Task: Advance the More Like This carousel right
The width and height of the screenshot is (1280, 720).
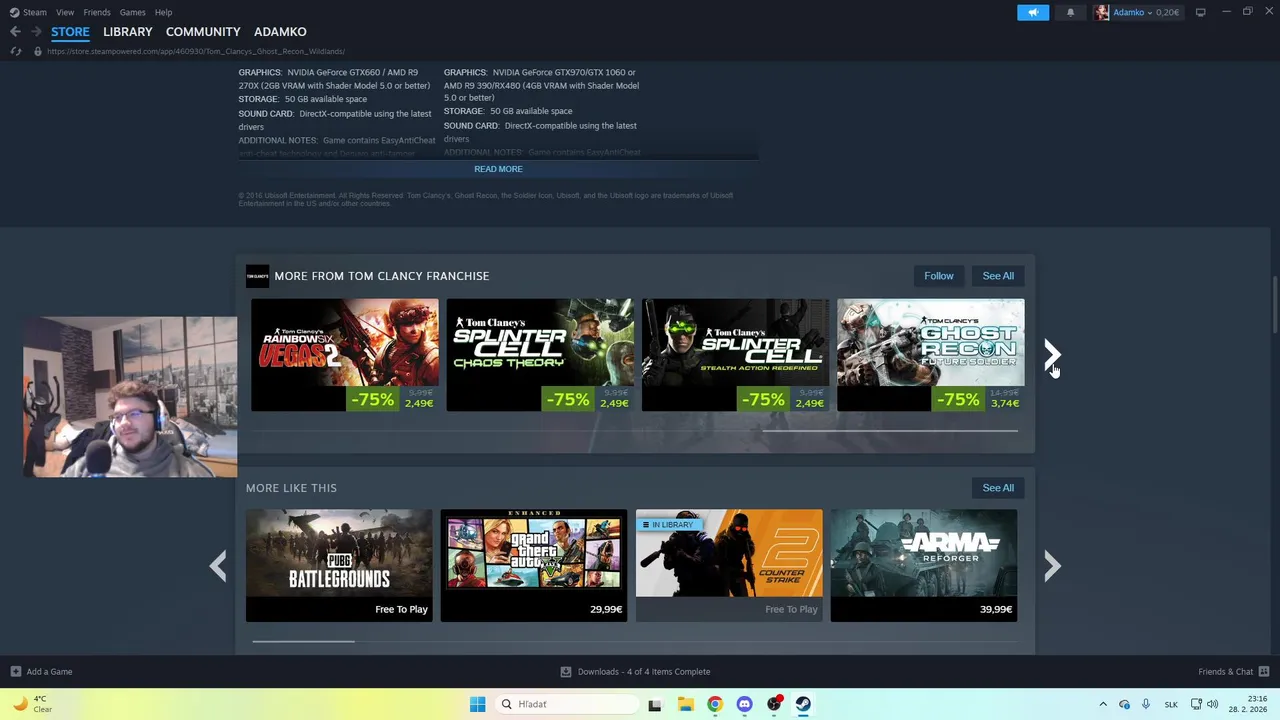Action: click(1052, 566)
